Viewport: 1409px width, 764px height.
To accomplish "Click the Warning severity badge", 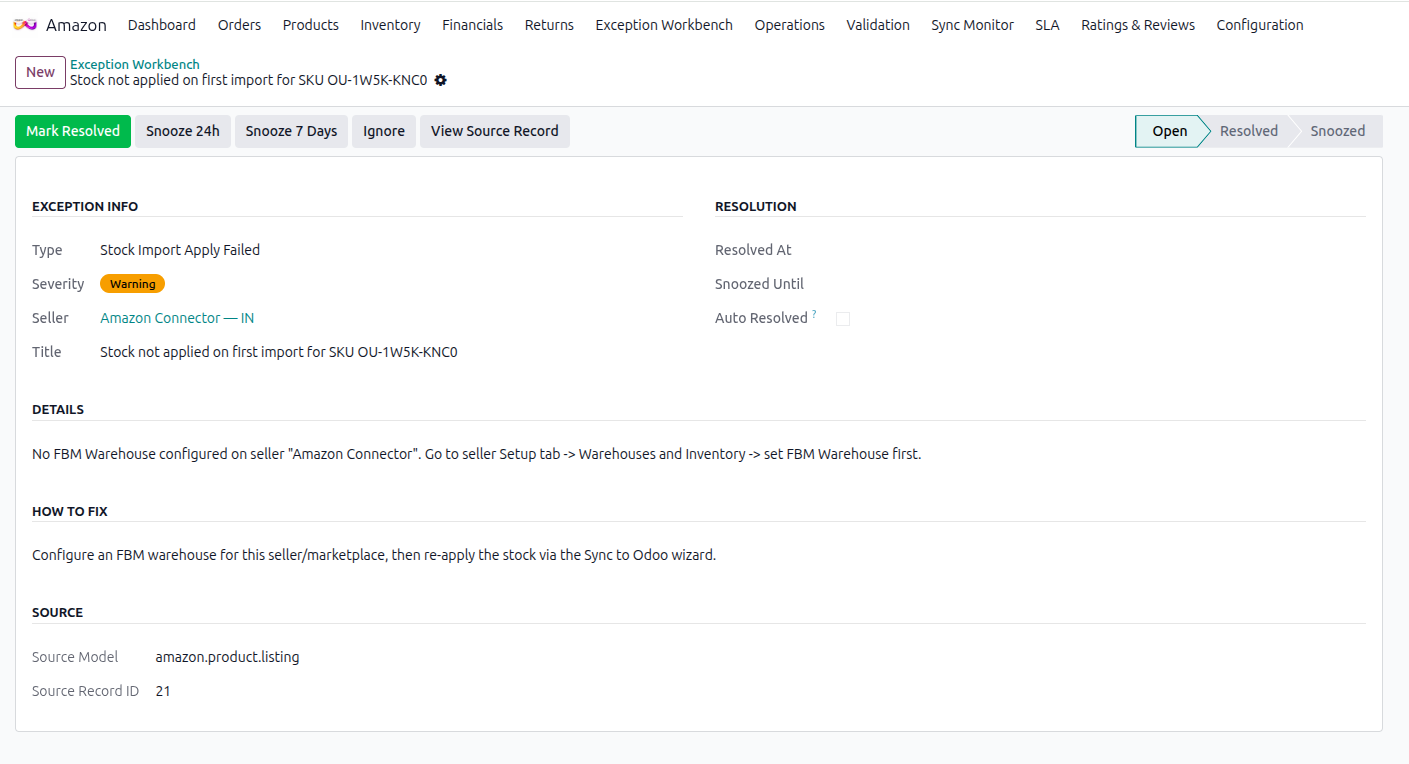I will point(132,284).
